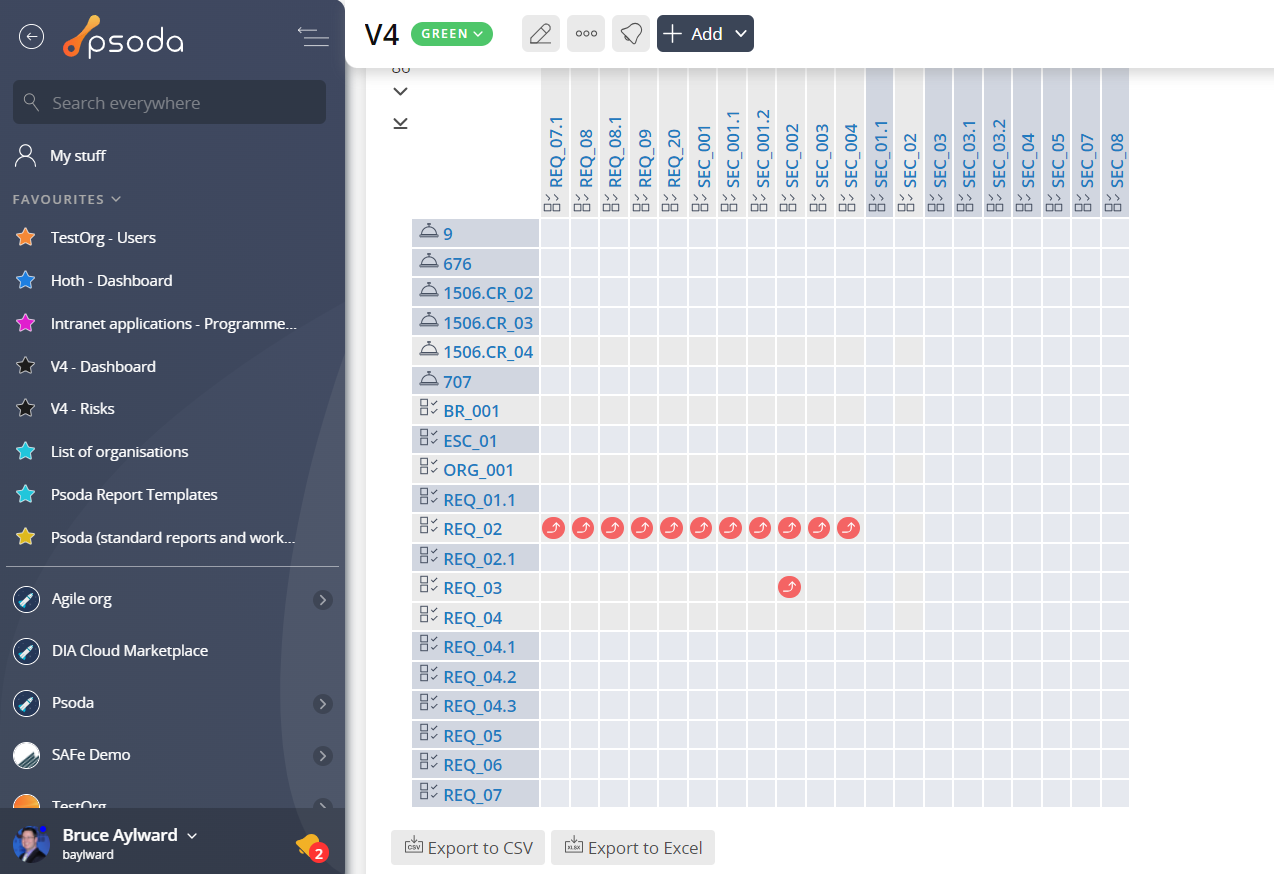The height and width of the screenshot is (874, 1274).
Task: Open DIA Cloud Marketplace organisation
Action: point(130,651)
